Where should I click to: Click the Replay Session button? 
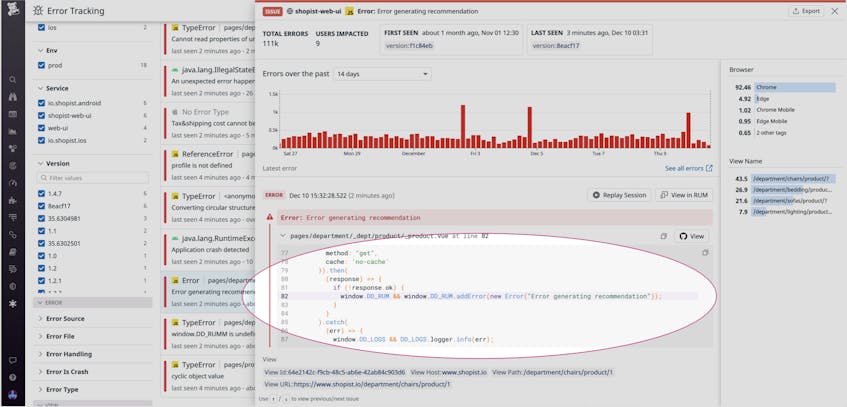619,195
